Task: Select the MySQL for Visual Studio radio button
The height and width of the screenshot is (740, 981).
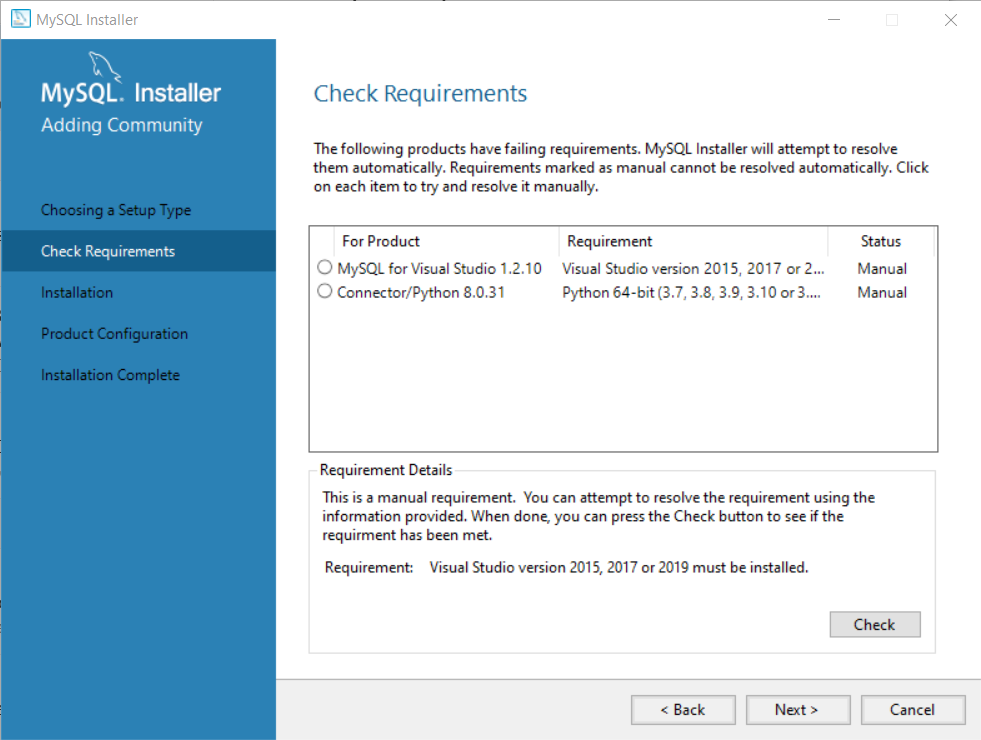Action: click(x=324, y=268)
